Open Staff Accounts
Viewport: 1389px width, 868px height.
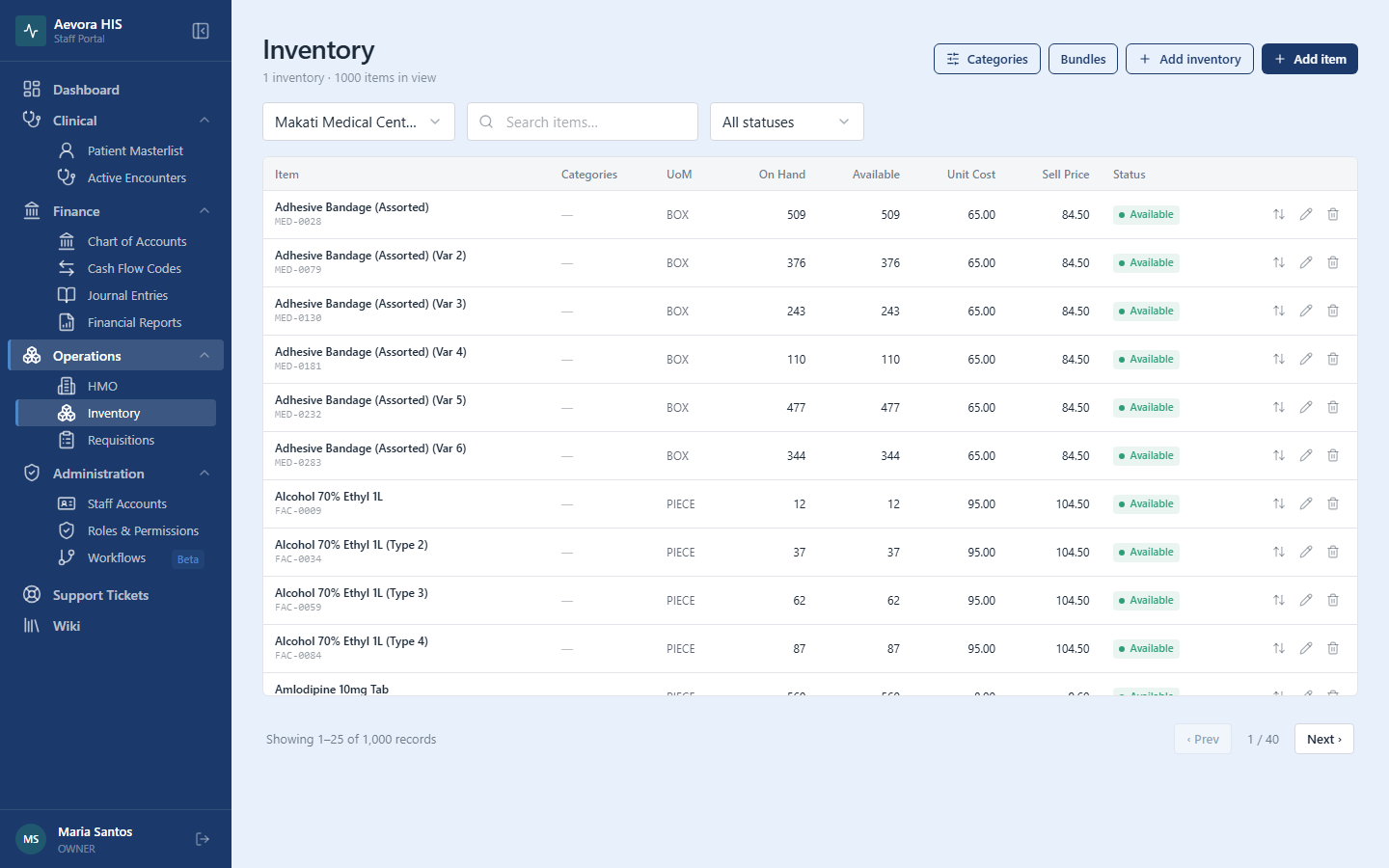116,503
